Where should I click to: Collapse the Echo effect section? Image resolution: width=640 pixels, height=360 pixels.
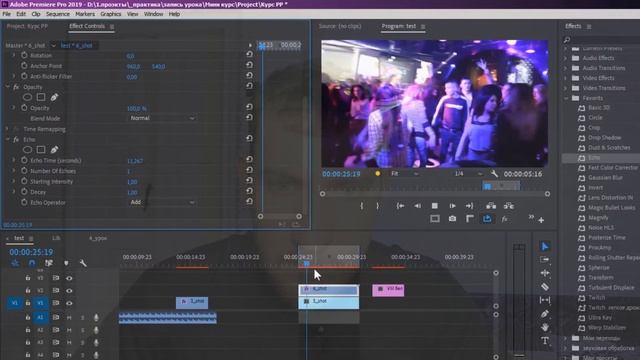coord(7,139)
